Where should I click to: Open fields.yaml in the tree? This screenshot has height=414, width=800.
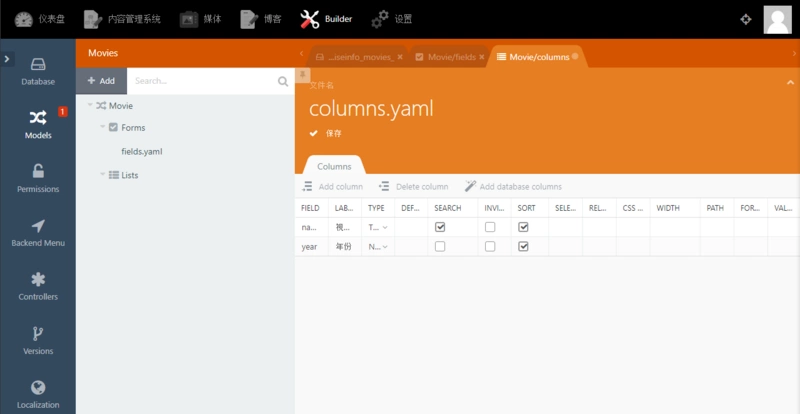tap(142, 152)
